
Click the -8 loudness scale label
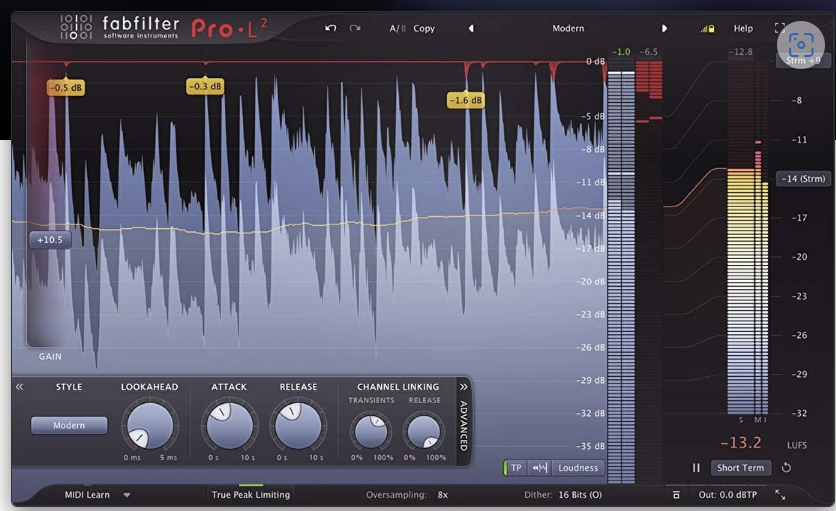coord(797,100)
